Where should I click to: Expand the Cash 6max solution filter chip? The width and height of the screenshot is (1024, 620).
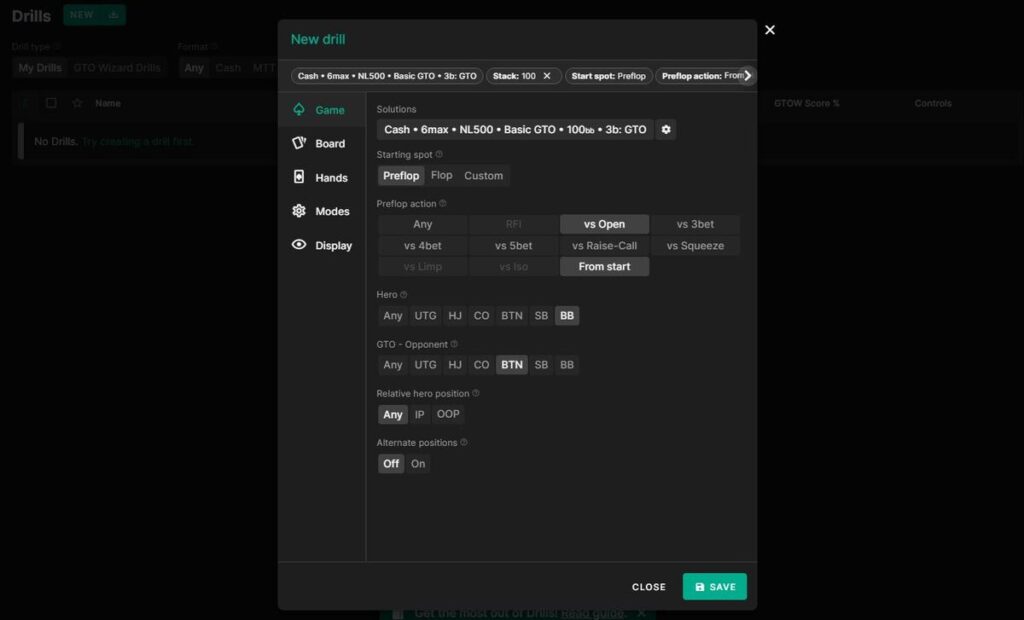387,76
